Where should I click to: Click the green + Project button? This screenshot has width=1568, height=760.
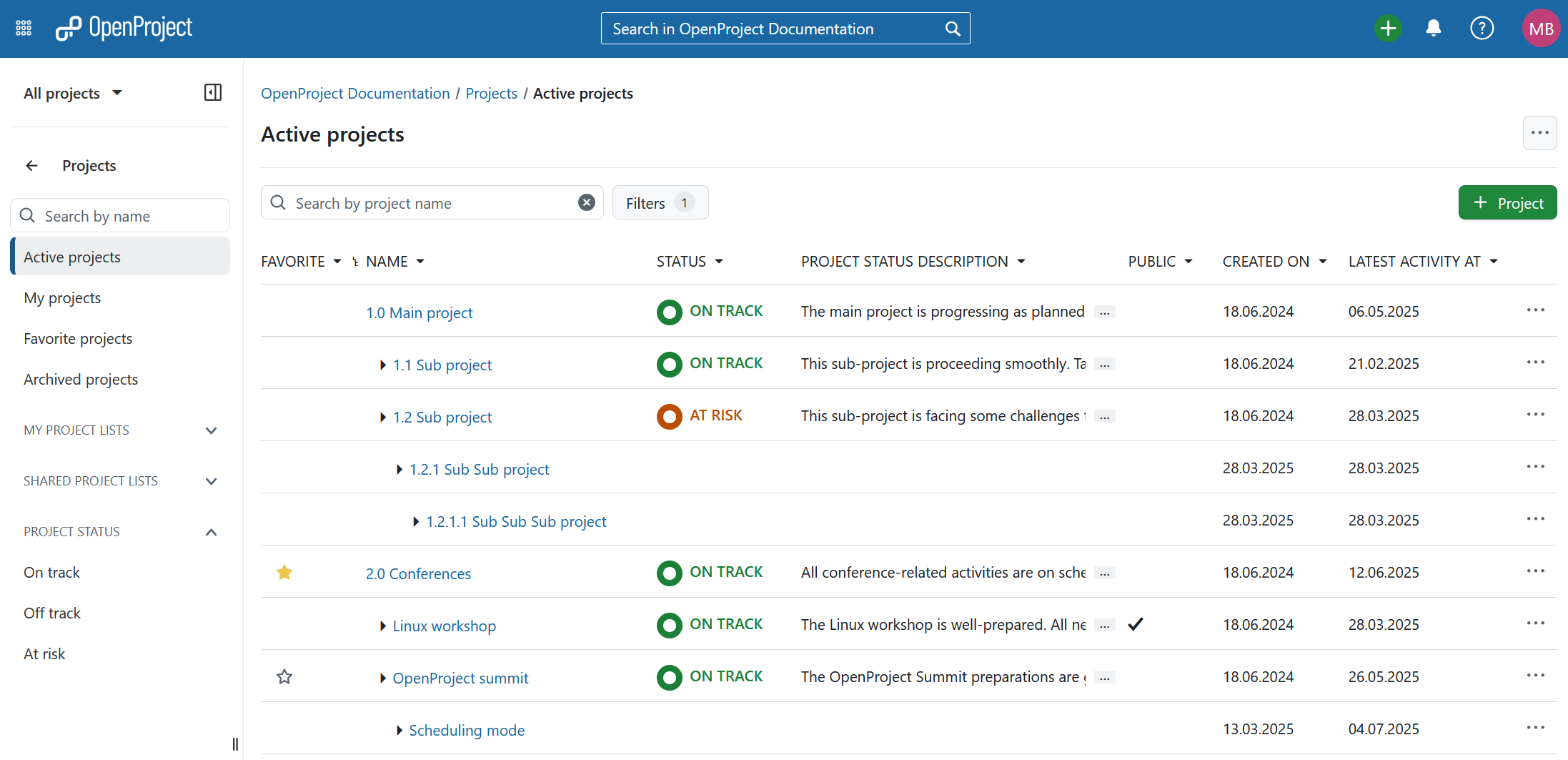[1507, 203]
